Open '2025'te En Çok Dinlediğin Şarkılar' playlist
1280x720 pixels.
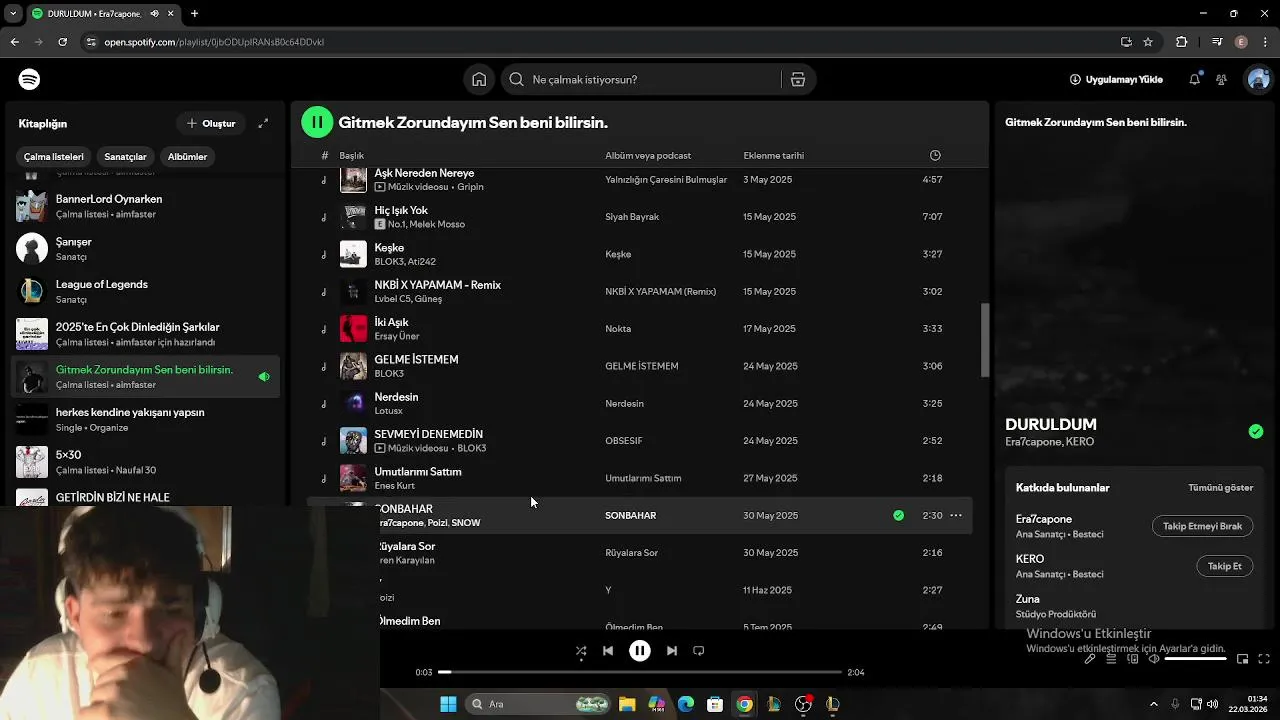(145, 334)
